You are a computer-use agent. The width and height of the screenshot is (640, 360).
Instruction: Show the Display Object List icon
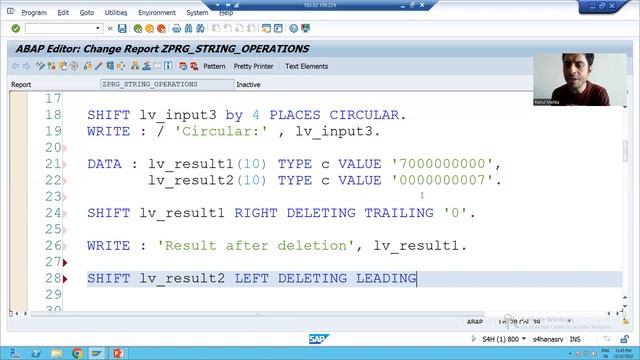pos(135,66)
